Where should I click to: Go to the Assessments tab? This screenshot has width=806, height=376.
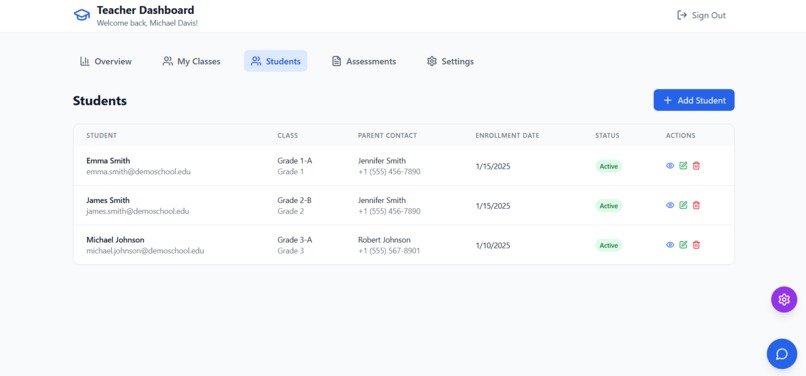point(364,61)
